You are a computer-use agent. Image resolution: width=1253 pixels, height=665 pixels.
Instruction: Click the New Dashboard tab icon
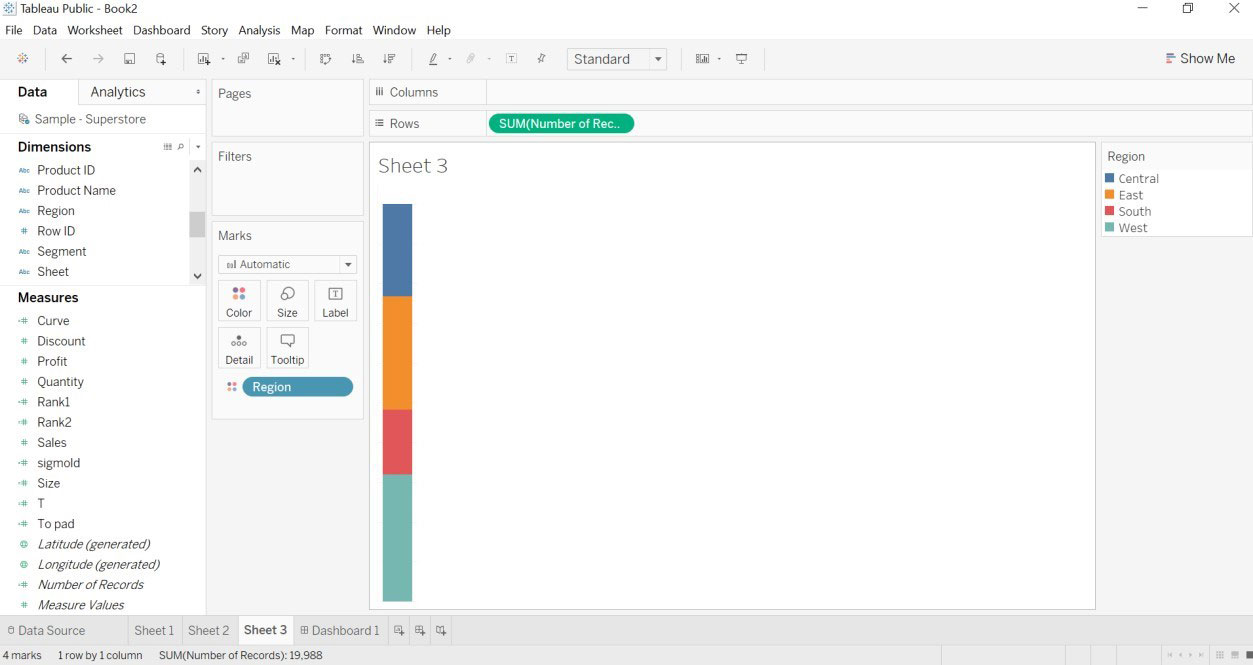[x=420, y=630]
